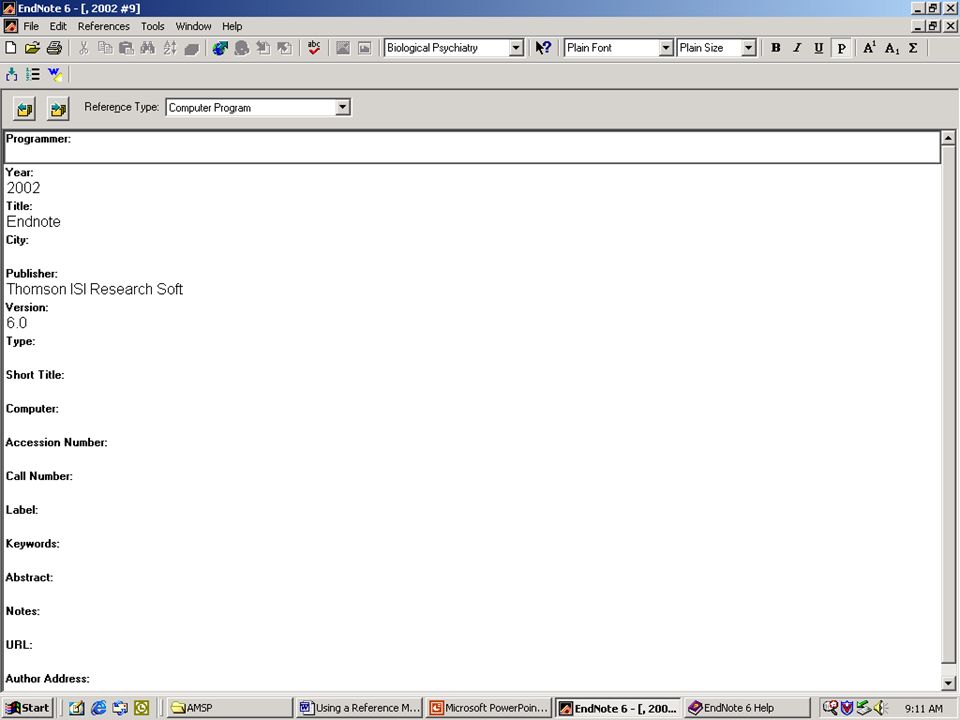Create a new library with the blank page icon
The width and height of the screenshot is (960, 720).
11,48
